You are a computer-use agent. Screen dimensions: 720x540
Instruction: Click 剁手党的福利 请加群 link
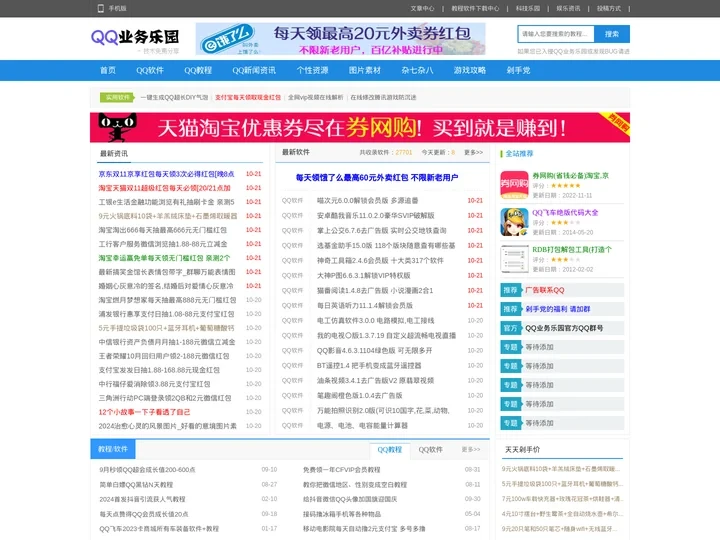(x=557, y=309)
